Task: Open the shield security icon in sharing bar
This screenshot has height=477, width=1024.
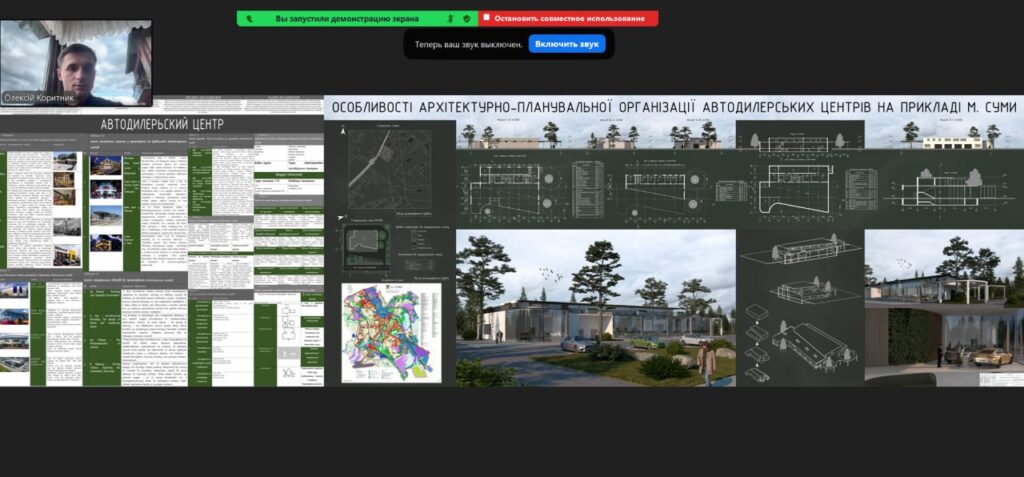Action: pos(466,18)
